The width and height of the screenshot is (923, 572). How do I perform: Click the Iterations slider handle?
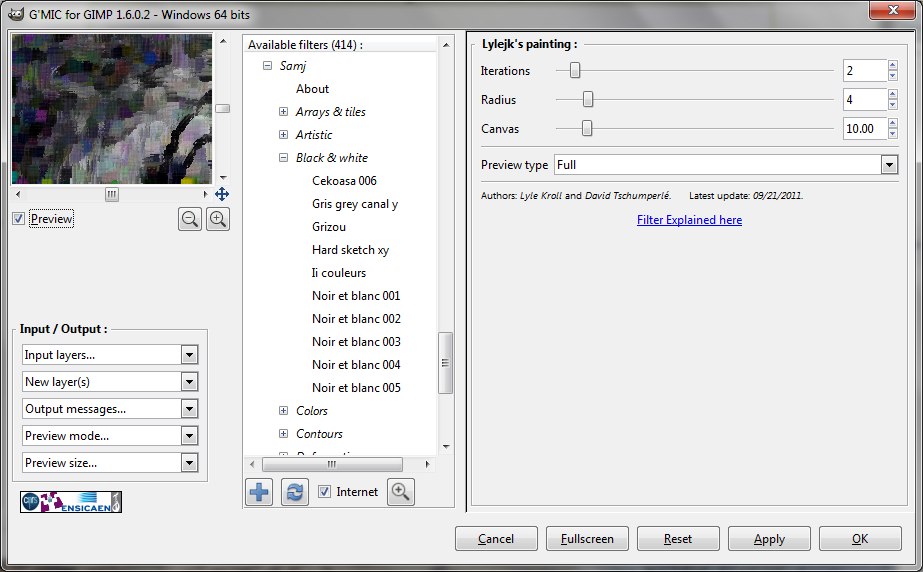575,71
